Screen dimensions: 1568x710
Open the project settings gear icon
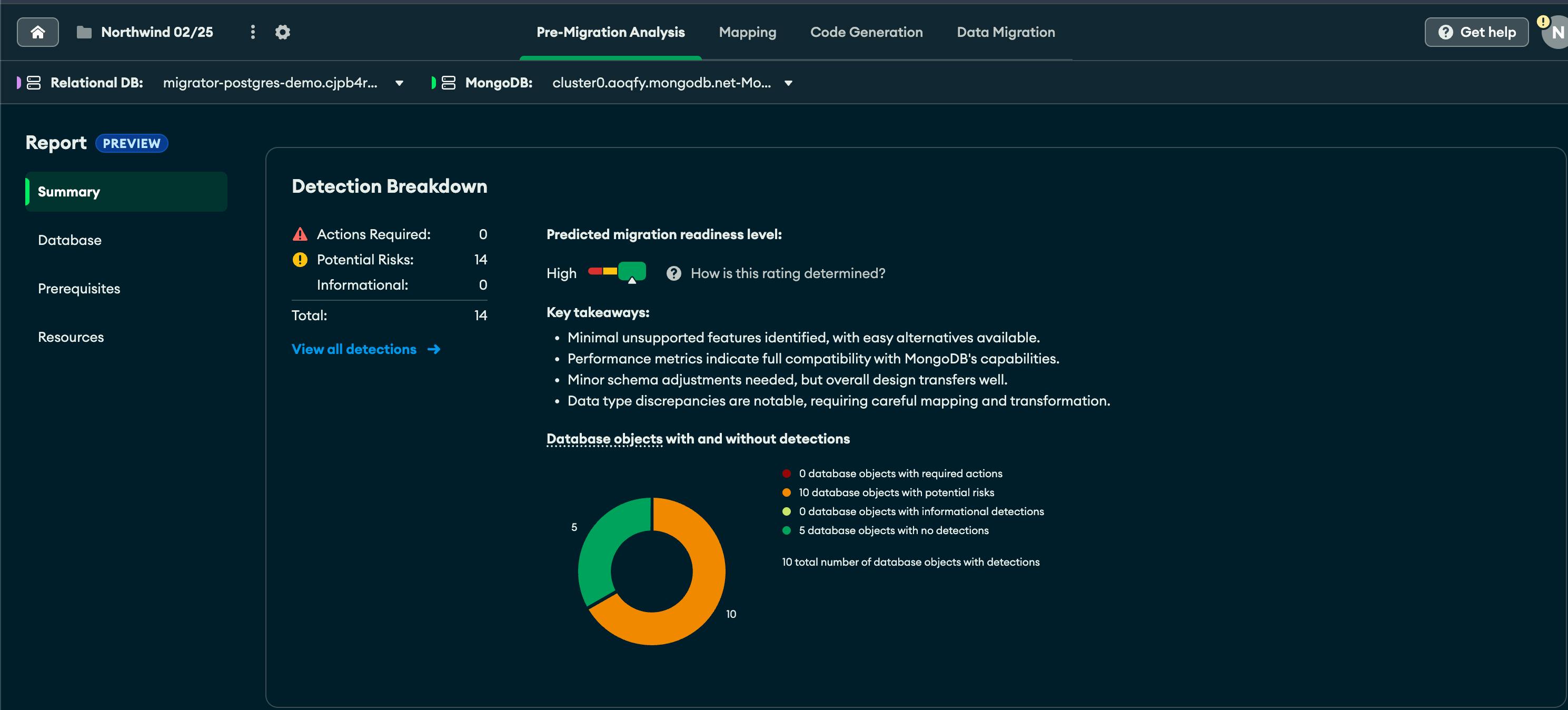(x=282, y=32)
